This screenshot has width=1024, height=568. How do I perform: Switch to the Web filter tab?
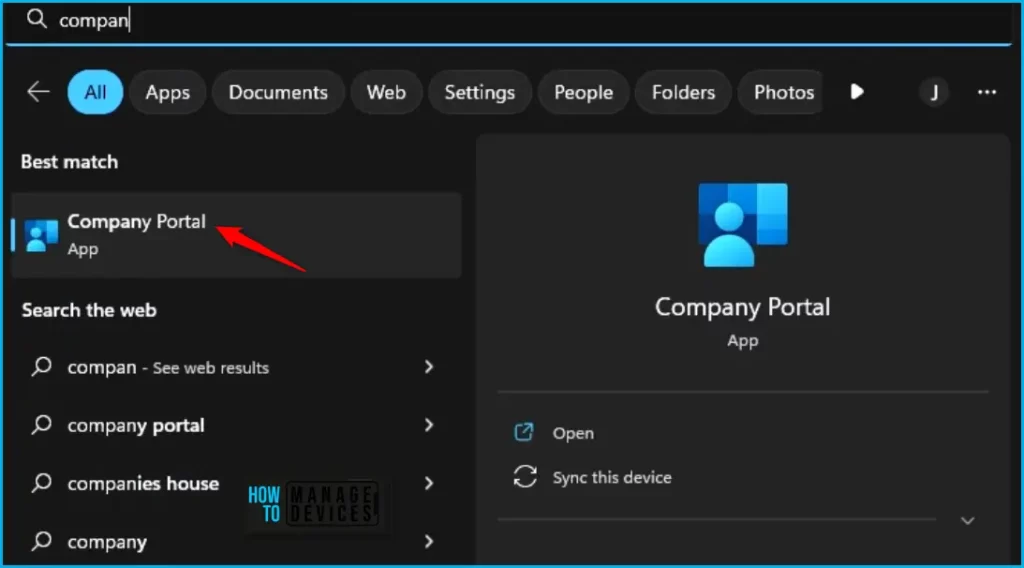tap(386, 92)
